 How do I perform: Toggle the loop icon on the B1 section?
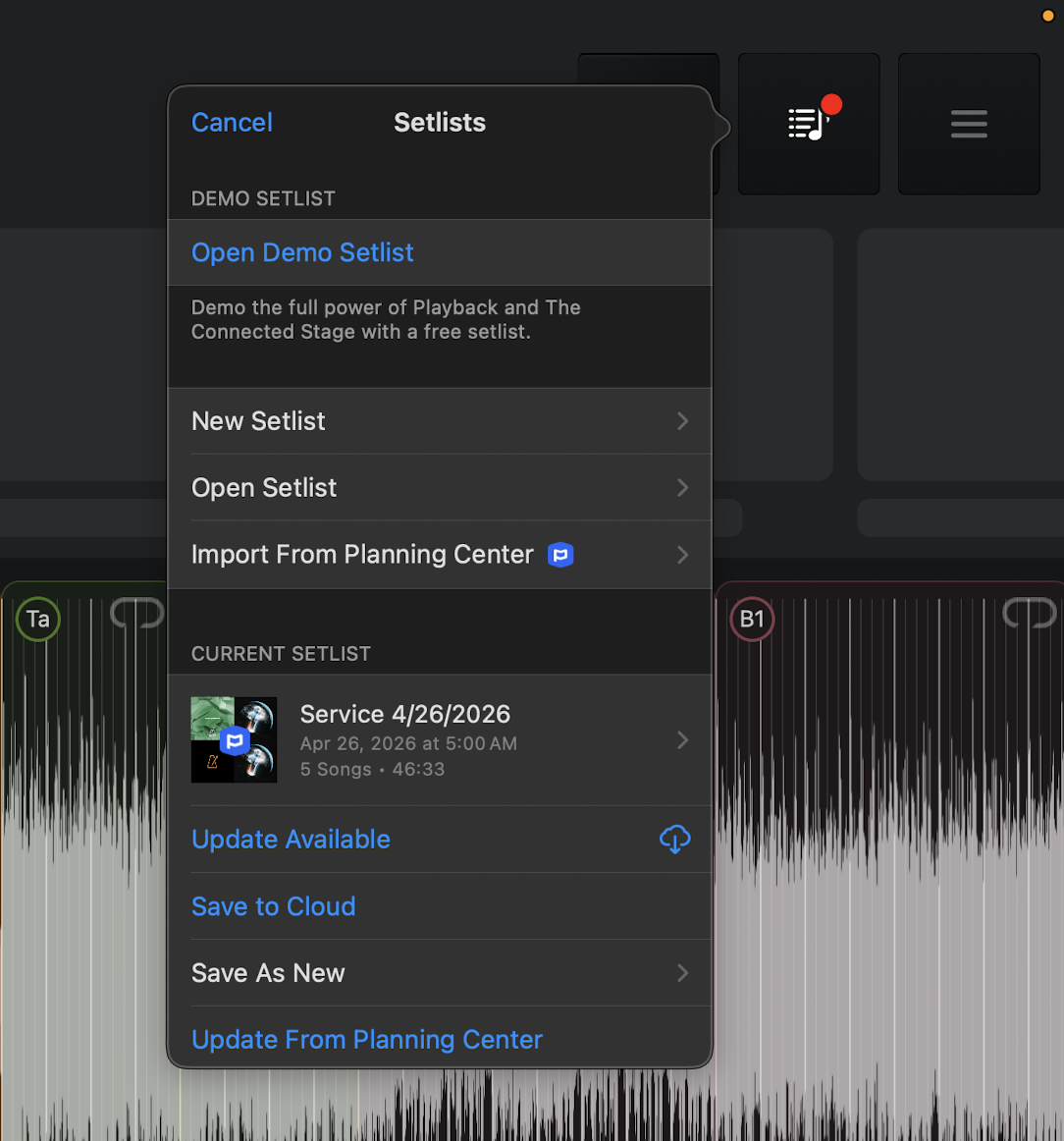[x=1030, y=613]
